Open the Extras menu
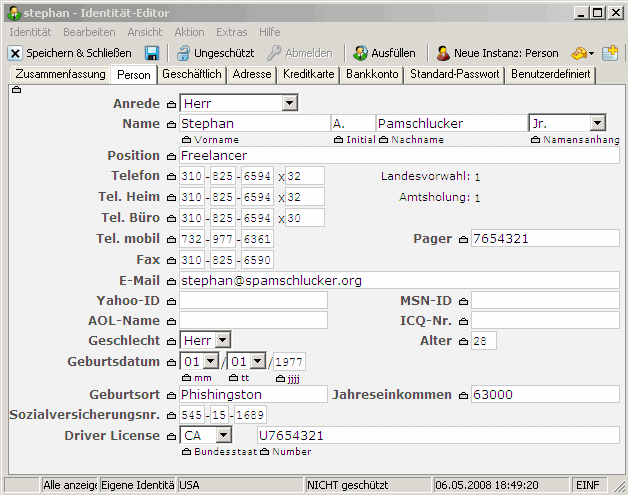The width and height of the screenshot is (628, 495). click(231, 32)
